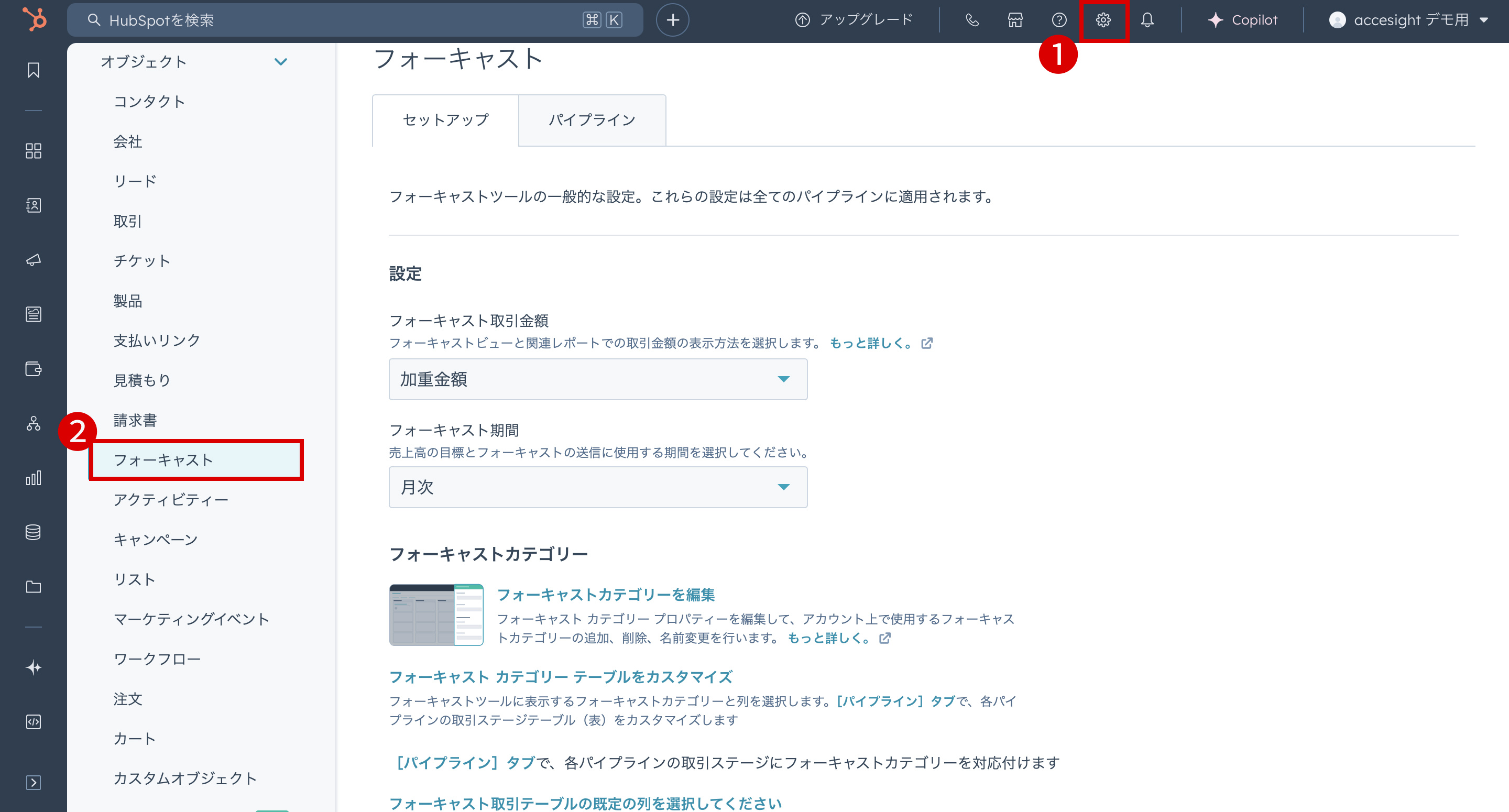Open the commerce wallet icon in sidebar
This screenshot has height=812, width=1509.
tap(34, 368)
